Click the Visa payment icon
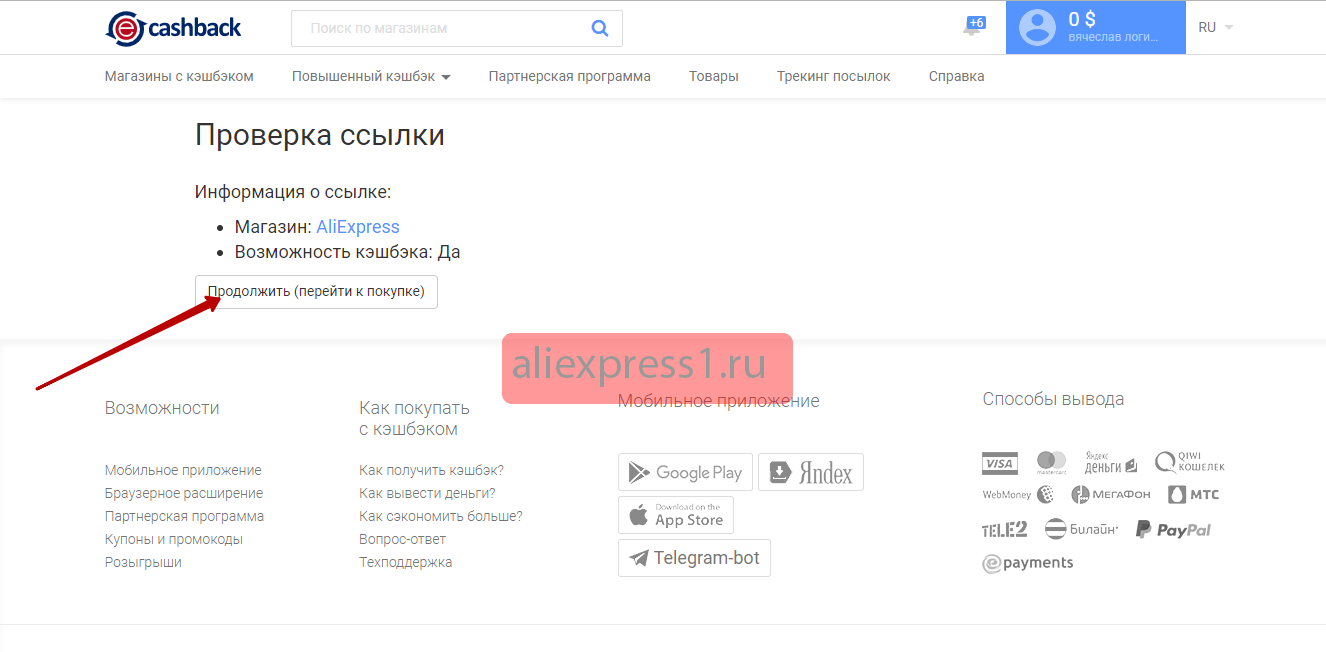The image size is (1326, 652). click(1000, 463)
